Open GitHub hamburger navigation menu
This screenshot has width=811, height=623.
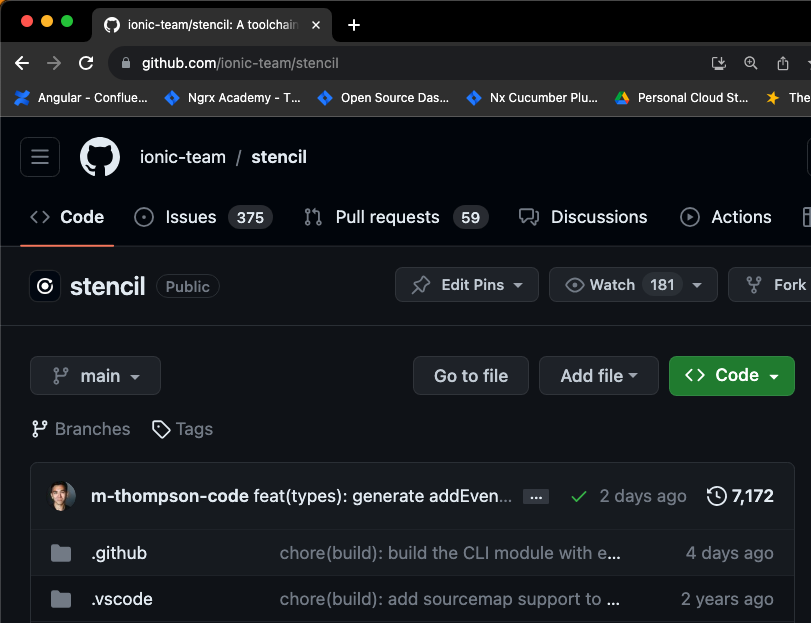(40, 157)
